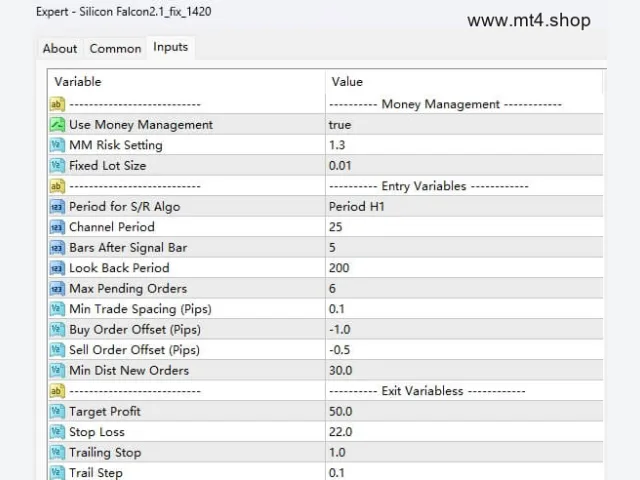
Task: Click the 'Money Management' section header value
Action: click(x=445, y=104)
